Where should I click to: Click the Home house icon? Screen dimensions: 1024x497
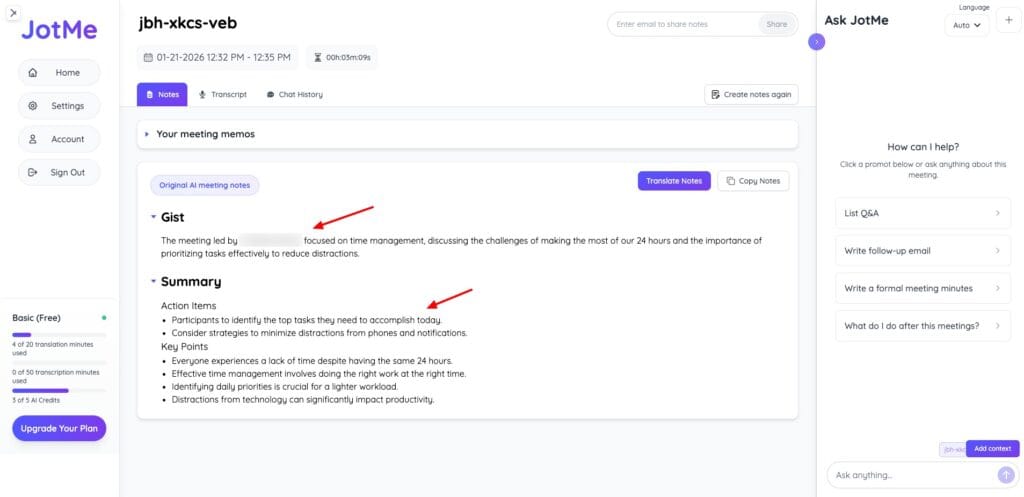33,72
